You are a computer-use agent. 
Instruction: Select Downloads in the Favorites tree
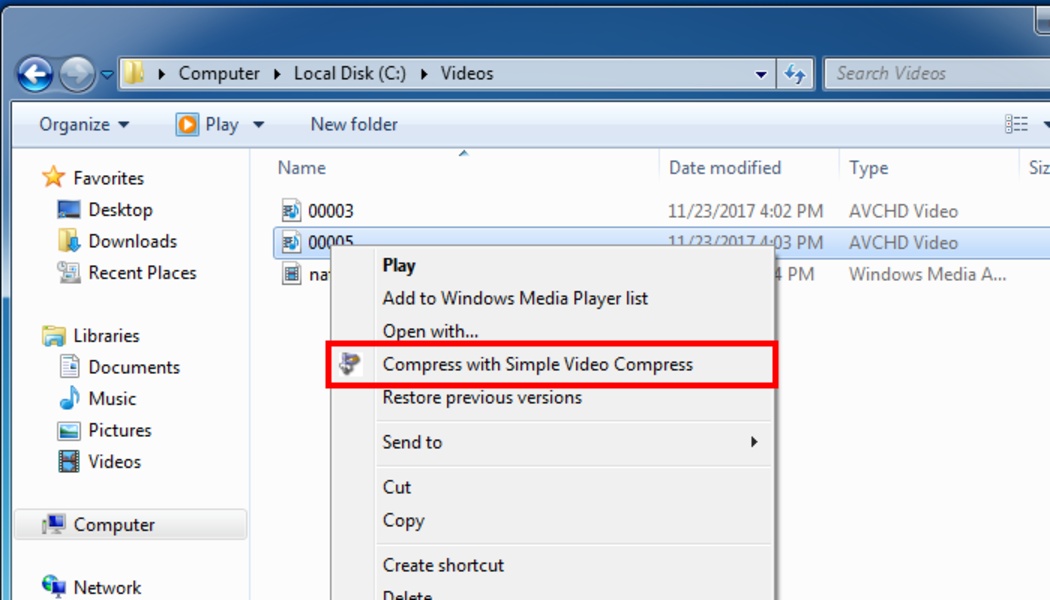tap(132, 241)
